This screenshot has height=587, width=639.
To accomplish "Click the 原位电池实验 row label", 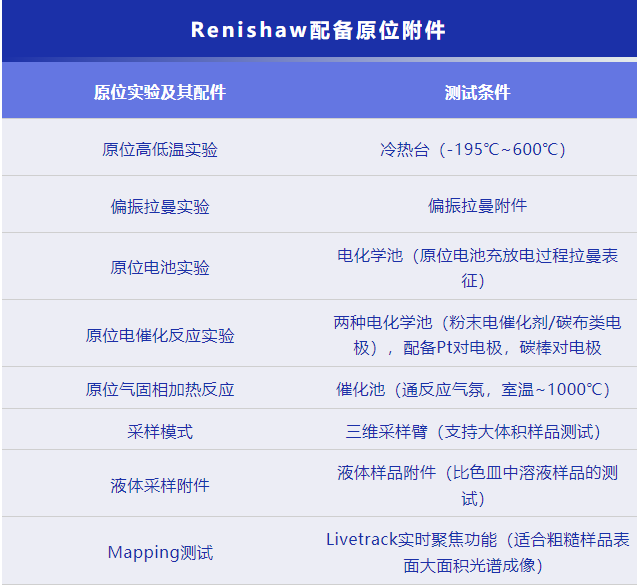I will pos(160,267).
